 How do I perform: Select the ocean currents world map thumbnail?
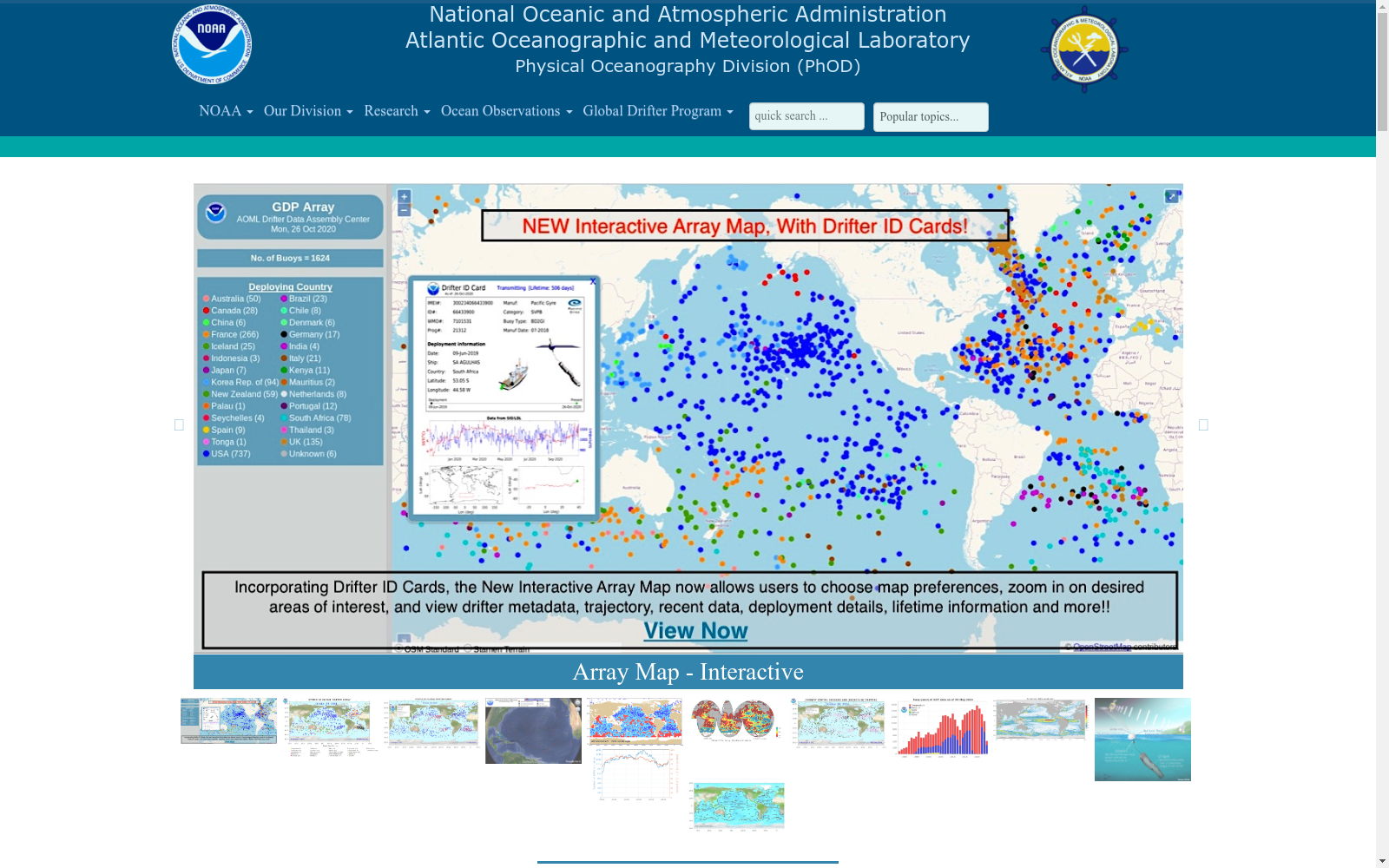pos(1041,720)
